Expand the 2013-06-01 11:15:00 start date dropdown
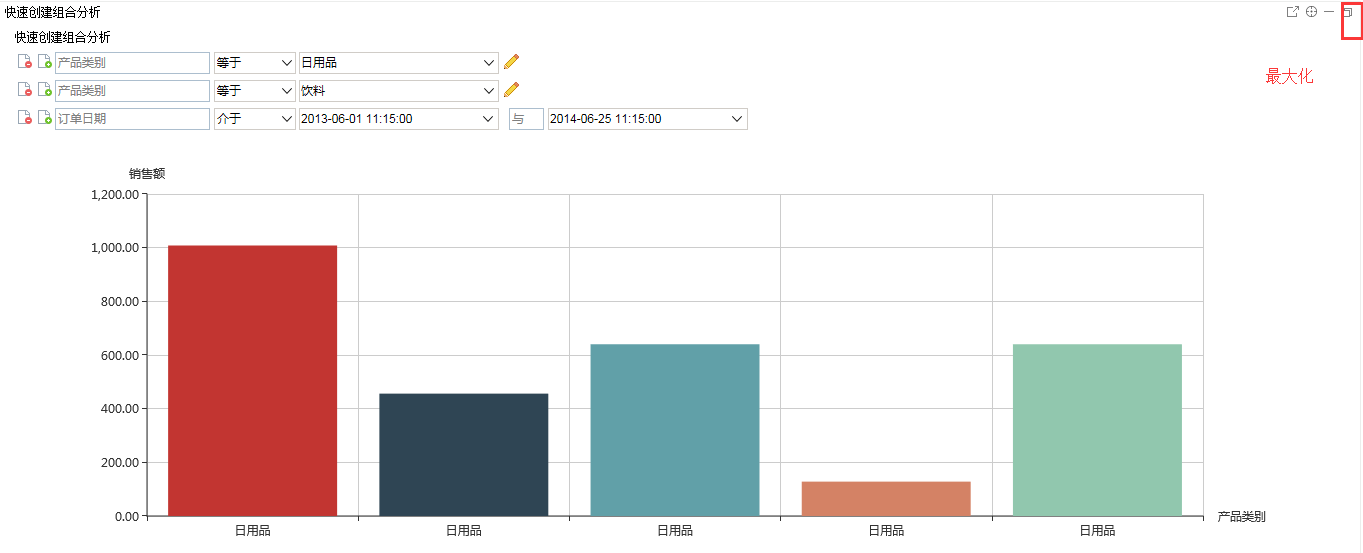 tap(398, 118)
